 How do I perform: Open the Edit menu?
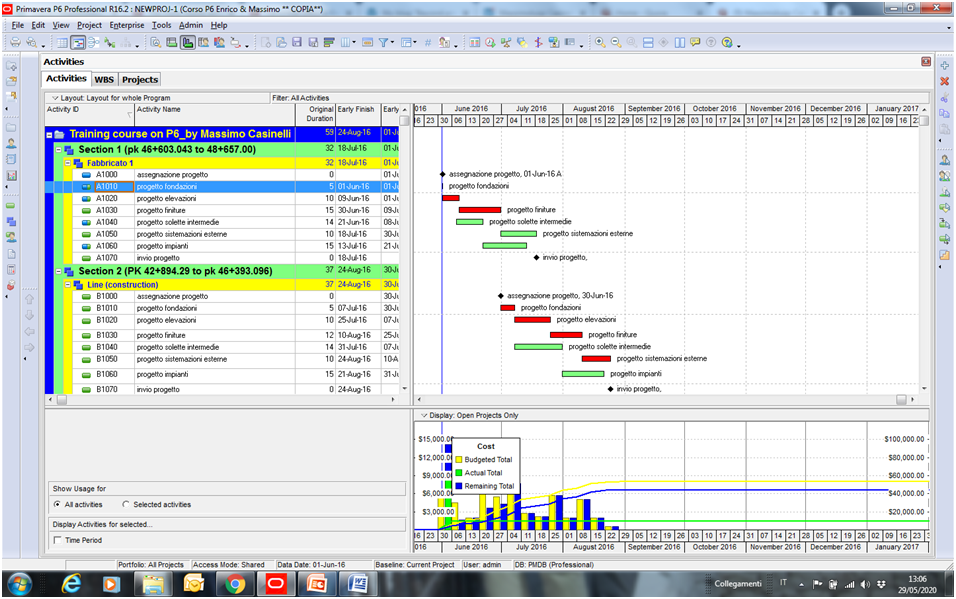[x=38, y=25]
